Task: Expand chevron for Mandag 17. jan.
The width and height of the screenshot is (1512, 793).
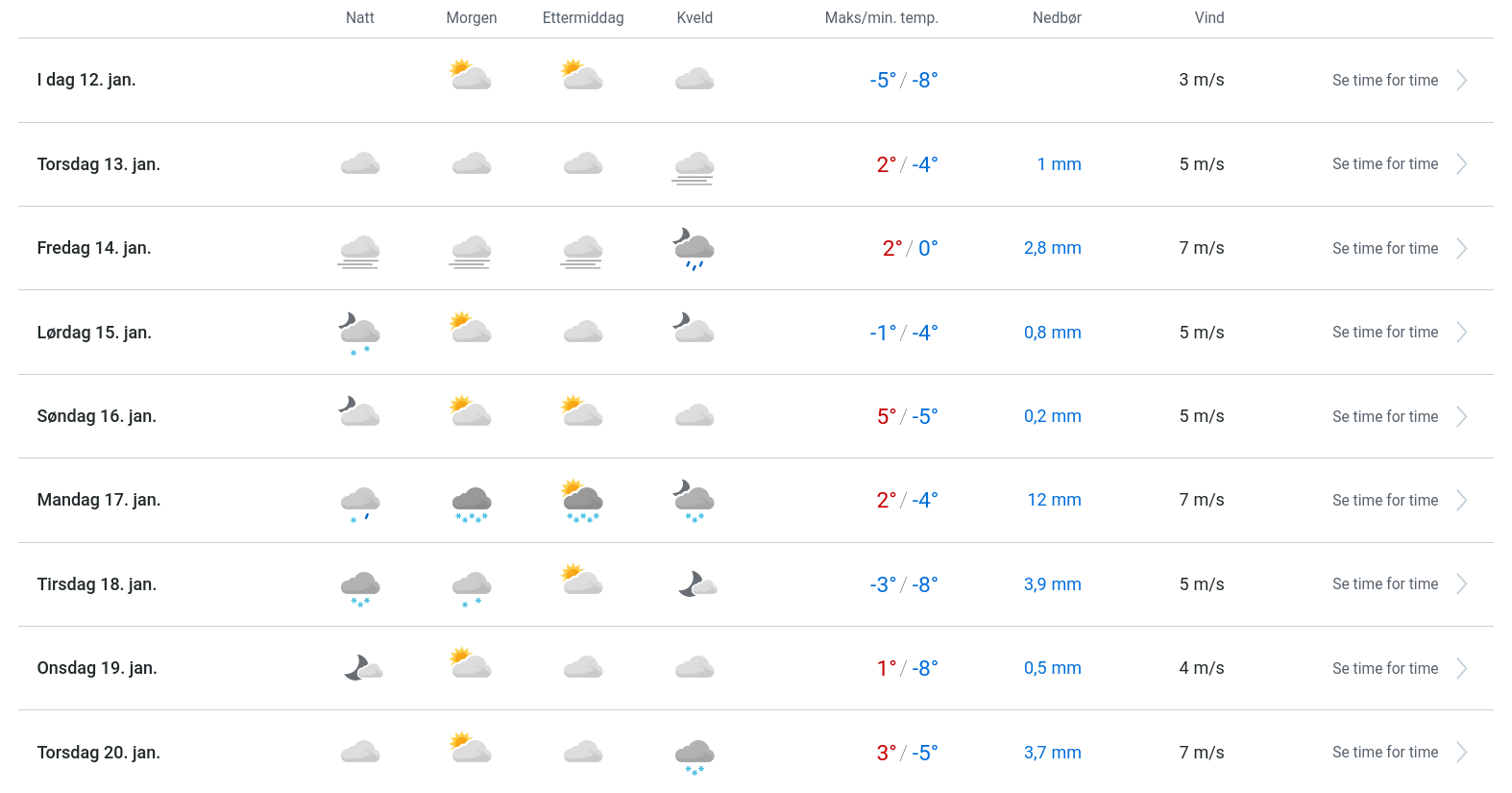Action: tap(1461, 501)
